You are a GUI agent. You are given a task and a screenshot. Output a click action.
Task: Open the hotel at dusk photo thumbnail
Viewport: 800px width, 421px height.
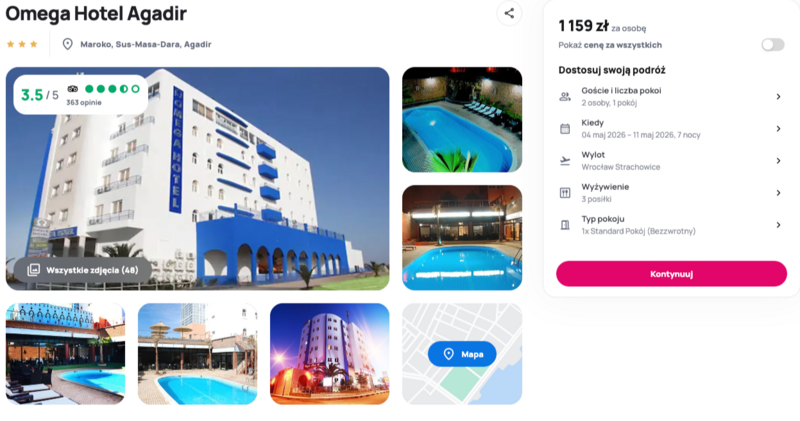pos(330,354)
